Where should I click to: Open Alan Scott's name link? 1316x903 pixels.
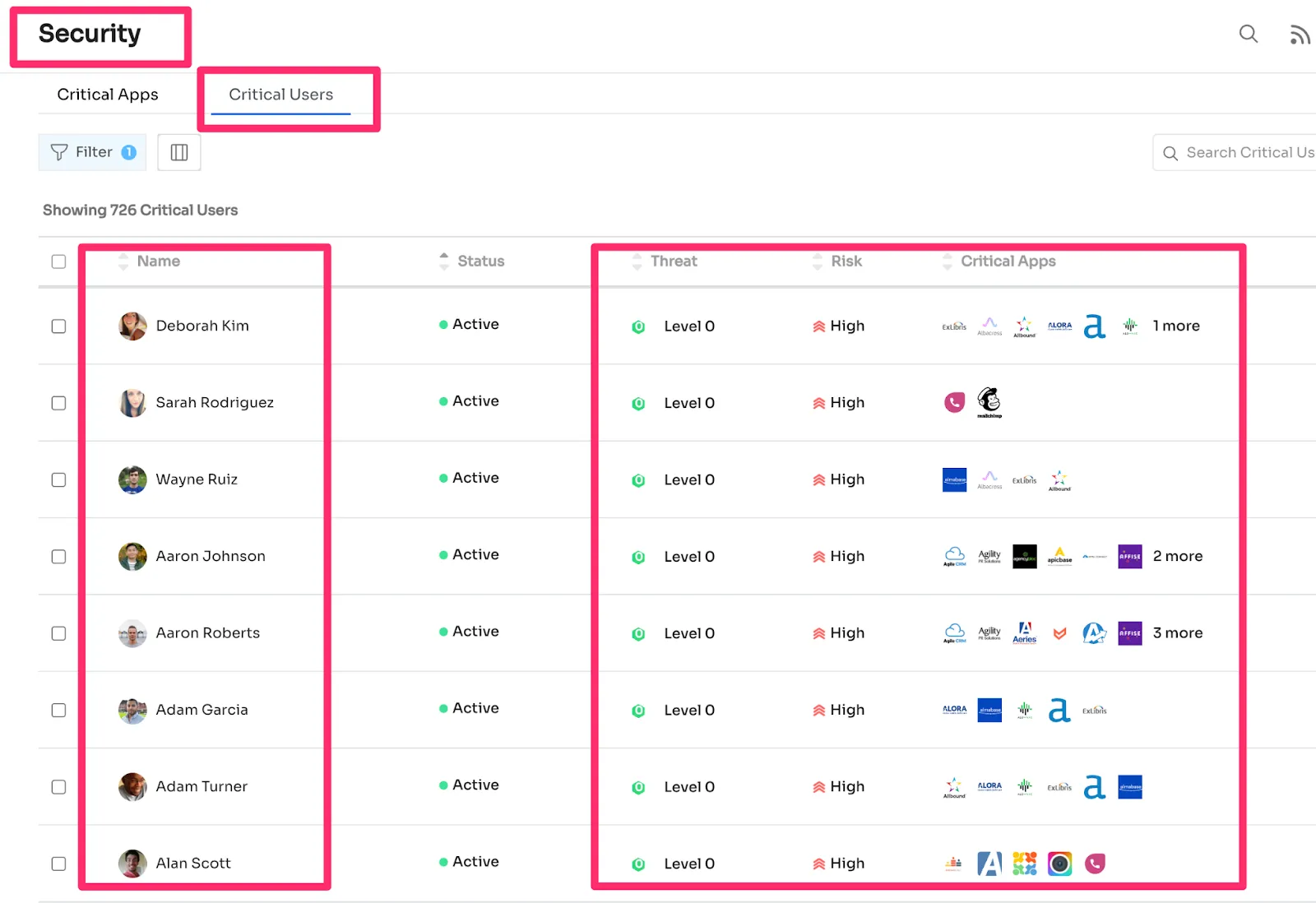click(193, 863)
